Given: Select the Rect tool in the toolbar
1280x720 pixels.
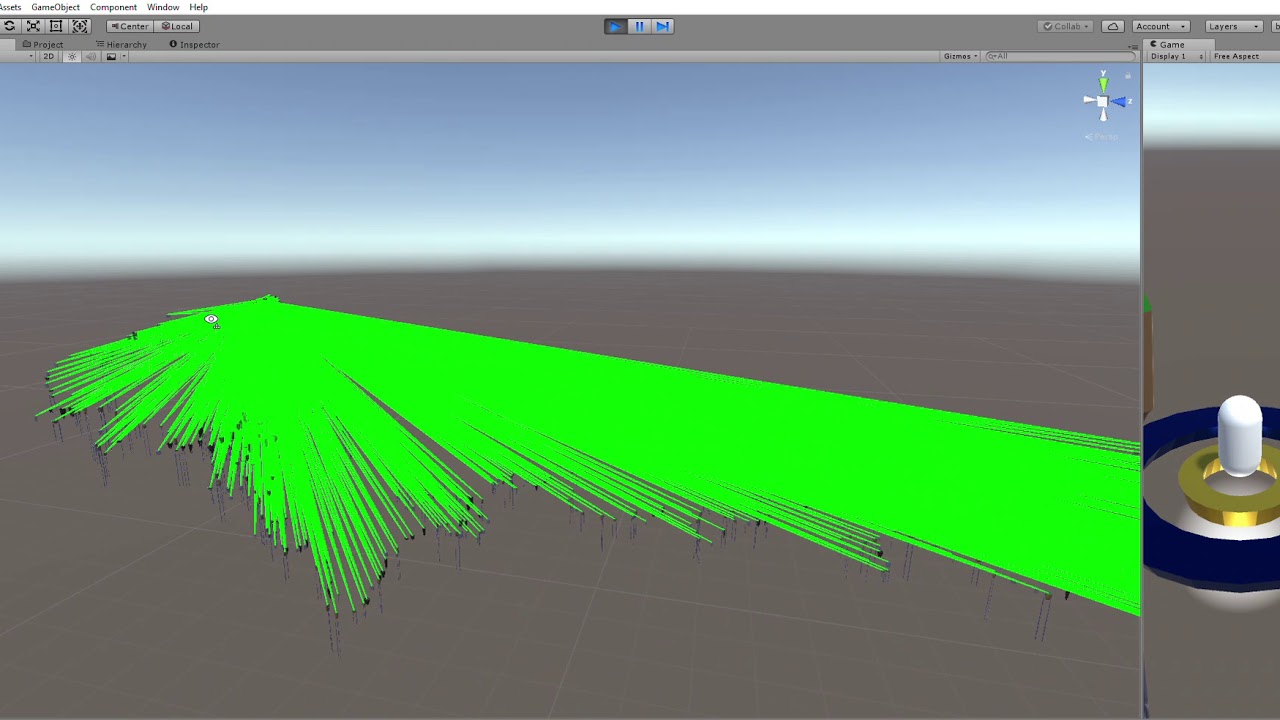Looking at the screenshot, I should tap(56, 26).
